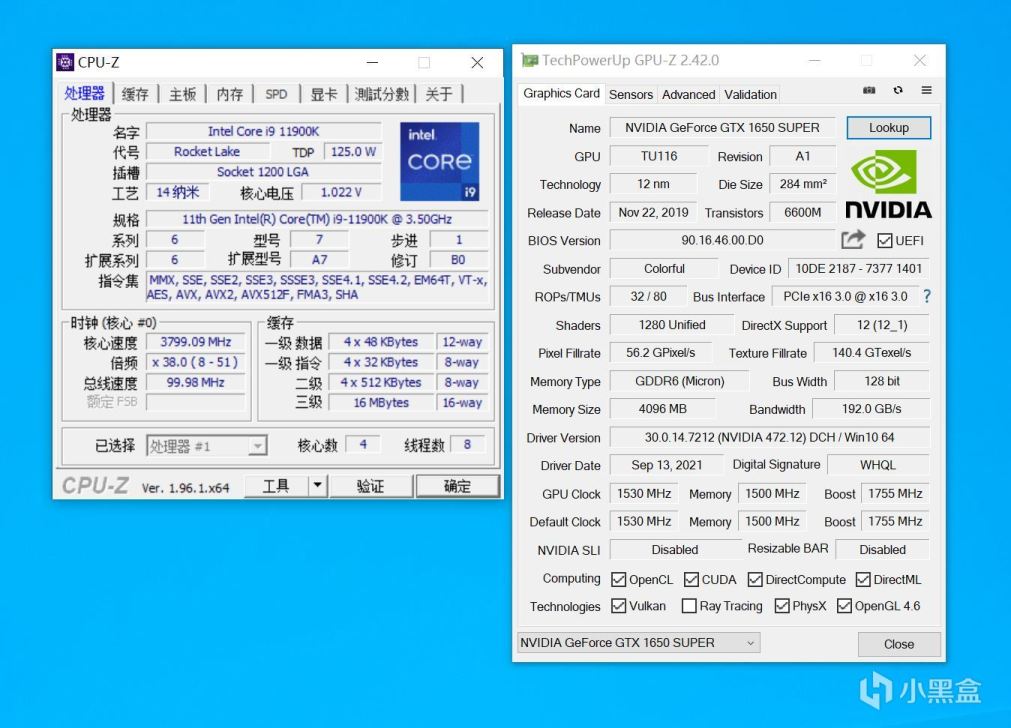Toggle the UEFI checkbox
The height and width of the screenshot is (728, 1011).
click(885, 241)
